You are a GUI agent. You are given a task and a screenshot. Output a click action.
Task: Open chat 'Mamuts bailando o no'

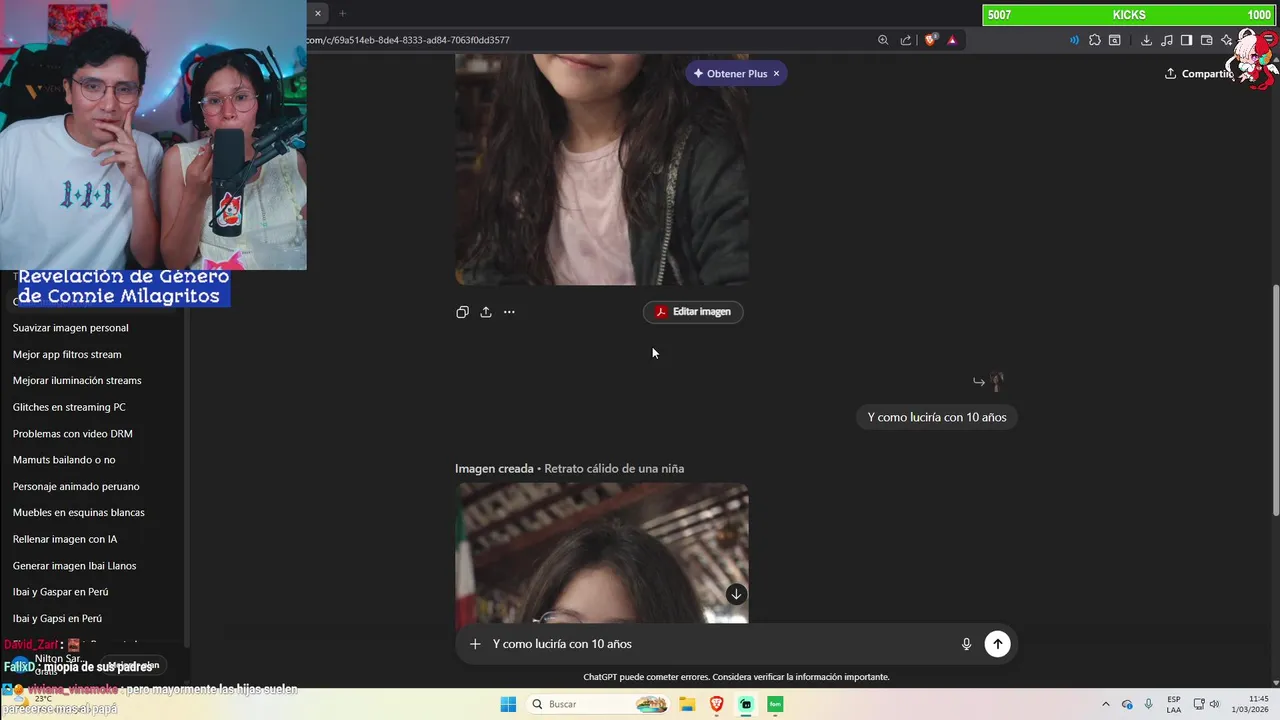click(64, 460)
